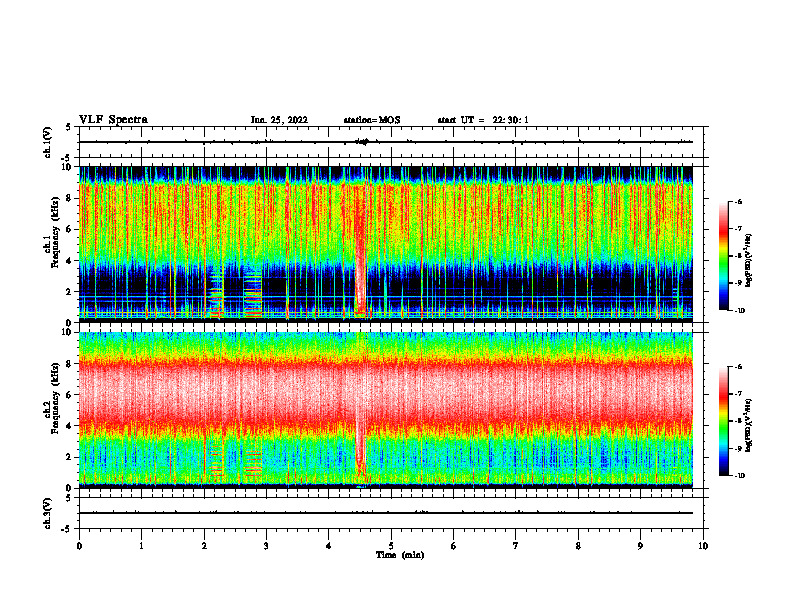Viewport: 792px width, 612px height.
Task: Click the ch.2 frequency tick label "2"
Action: [x=70, y=457]
